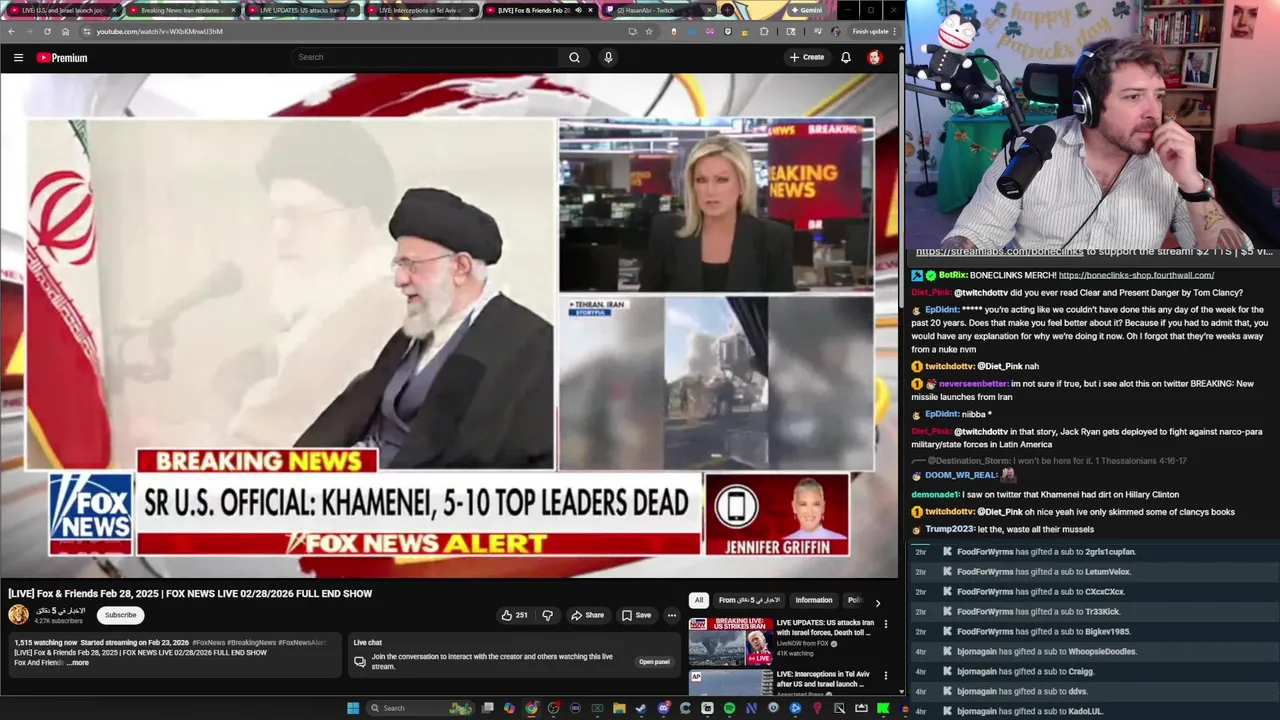Select the Information filter chip
Image resolution: width=1280 pixels, height=720 pixels.
[x=813, y=600]
